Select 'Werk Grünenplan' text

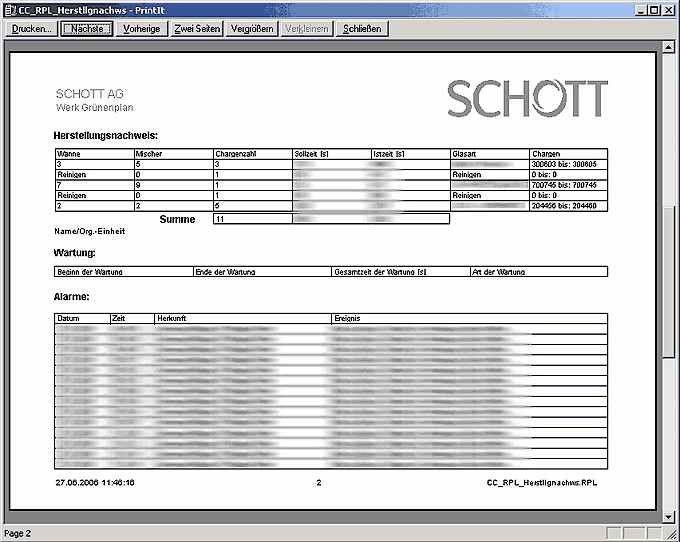95,108
